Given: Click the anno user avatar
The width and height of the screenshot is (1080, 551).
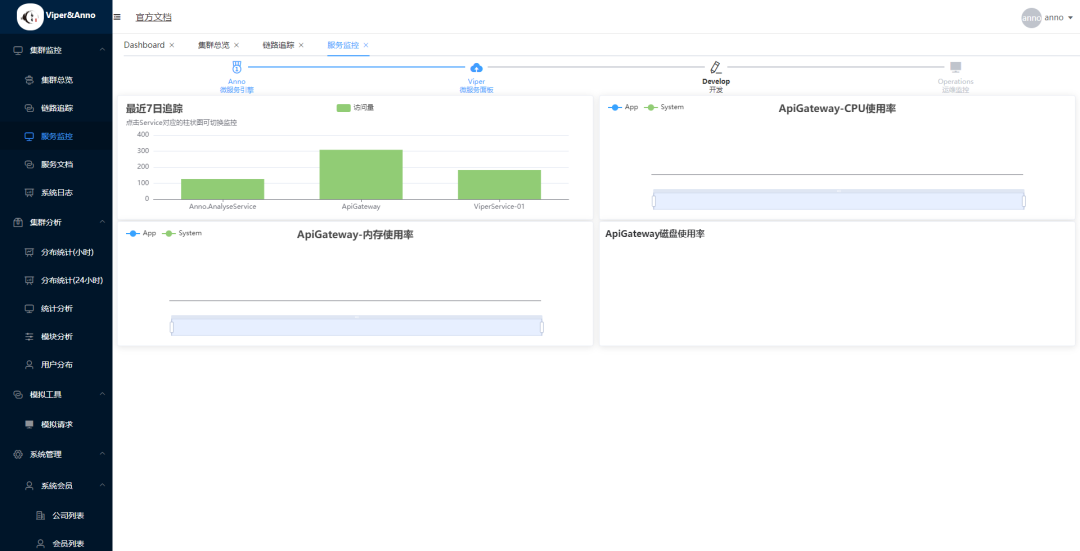Looking at the screenshot, I should [1031, 18].
